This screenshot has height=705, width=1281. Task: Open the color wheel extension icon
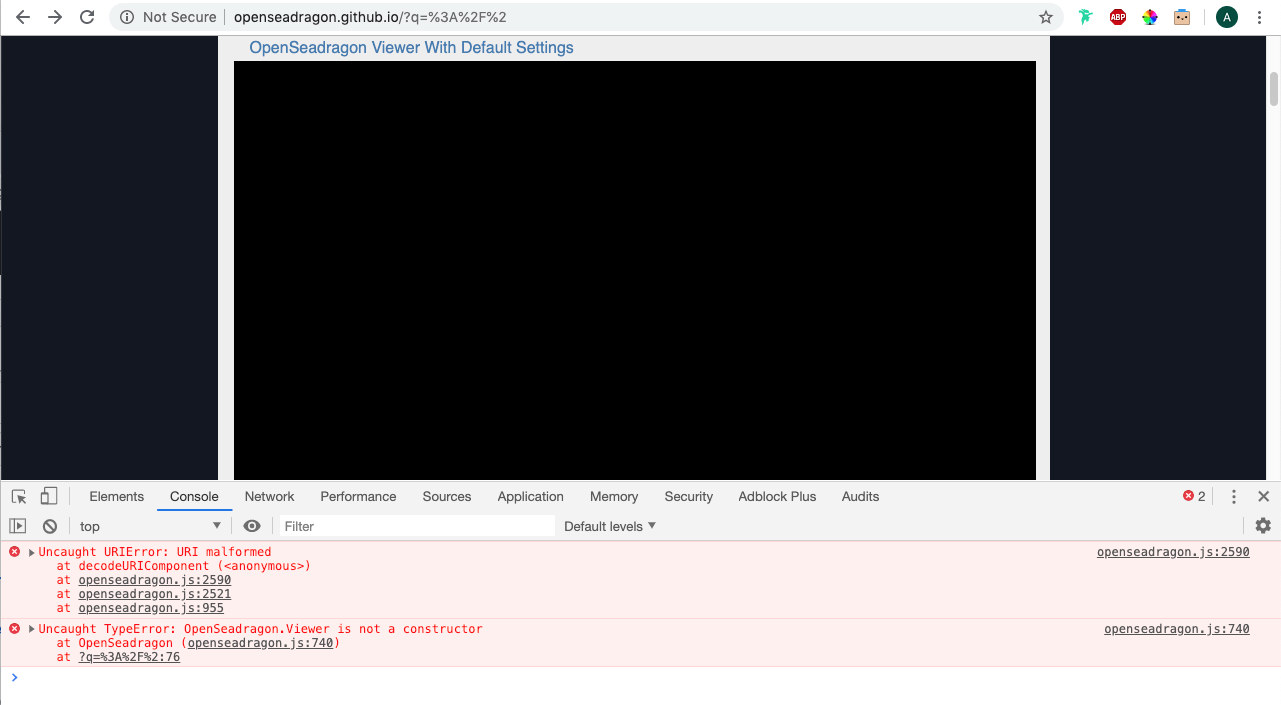pos(1149,17)
